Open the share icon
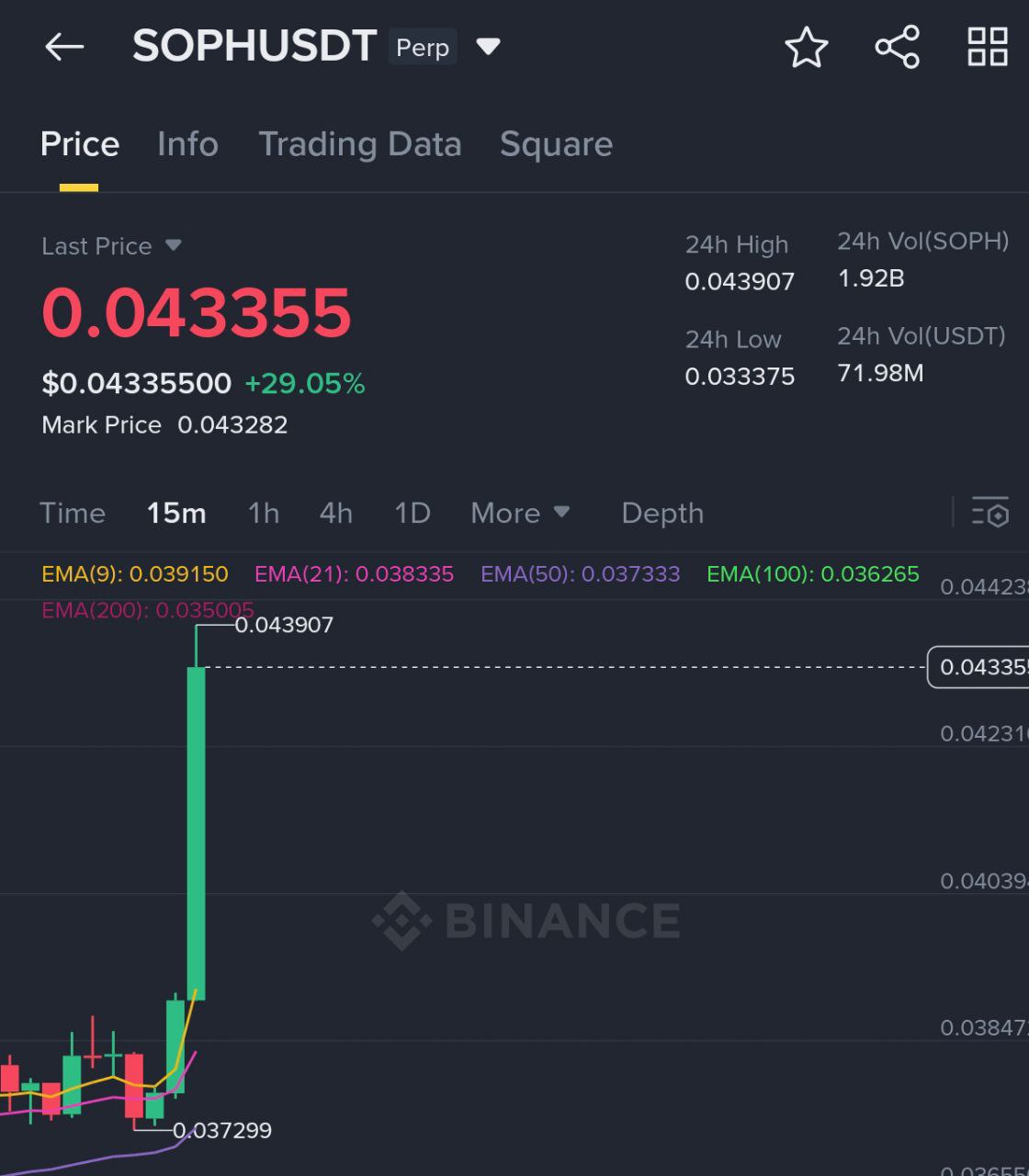This screenshot has width=1029, height=1176. point(898,47)
